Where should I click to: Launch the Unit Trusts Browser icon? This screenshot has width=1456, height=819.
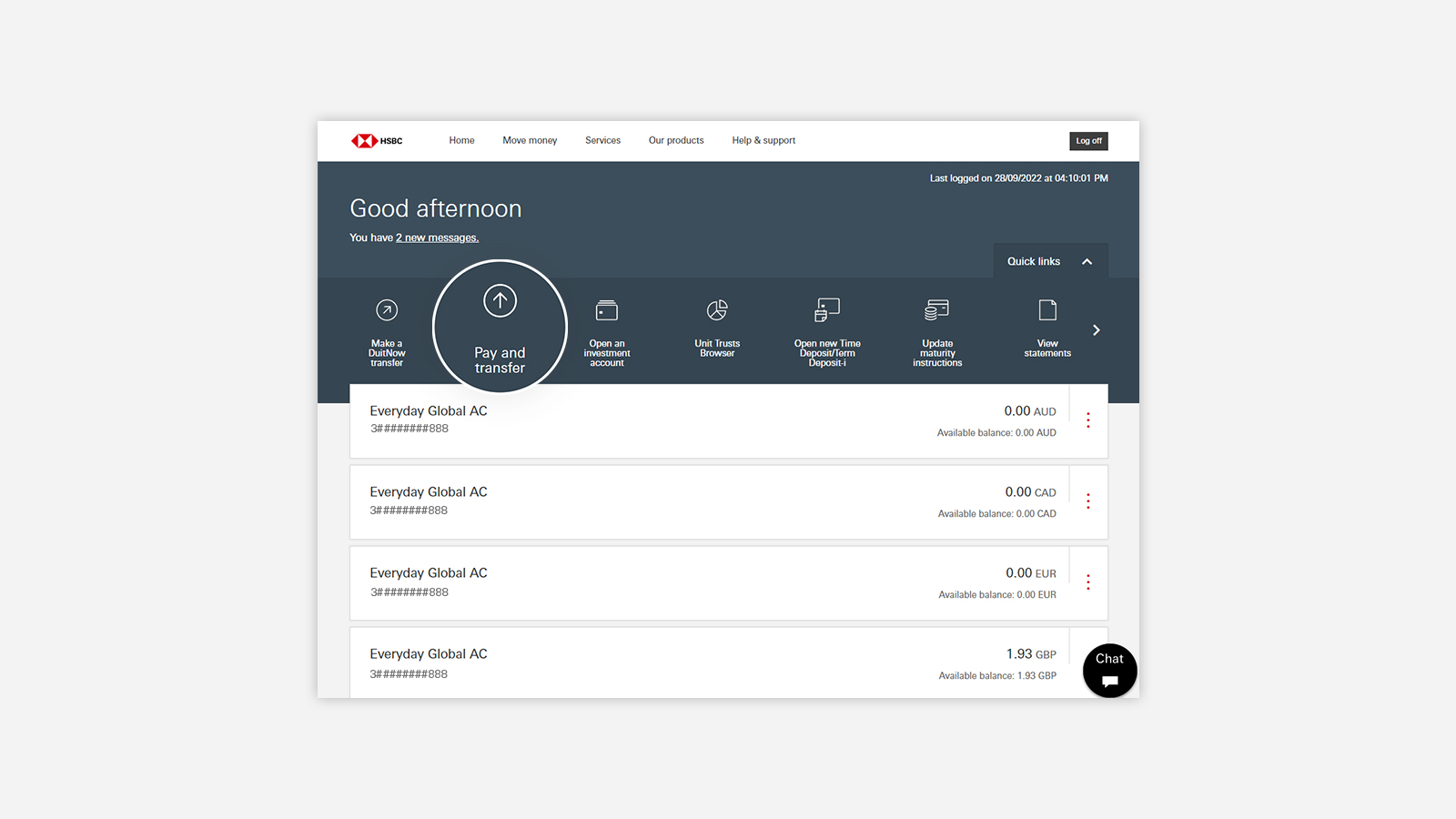pyautogui.click(x=717, y=310)
